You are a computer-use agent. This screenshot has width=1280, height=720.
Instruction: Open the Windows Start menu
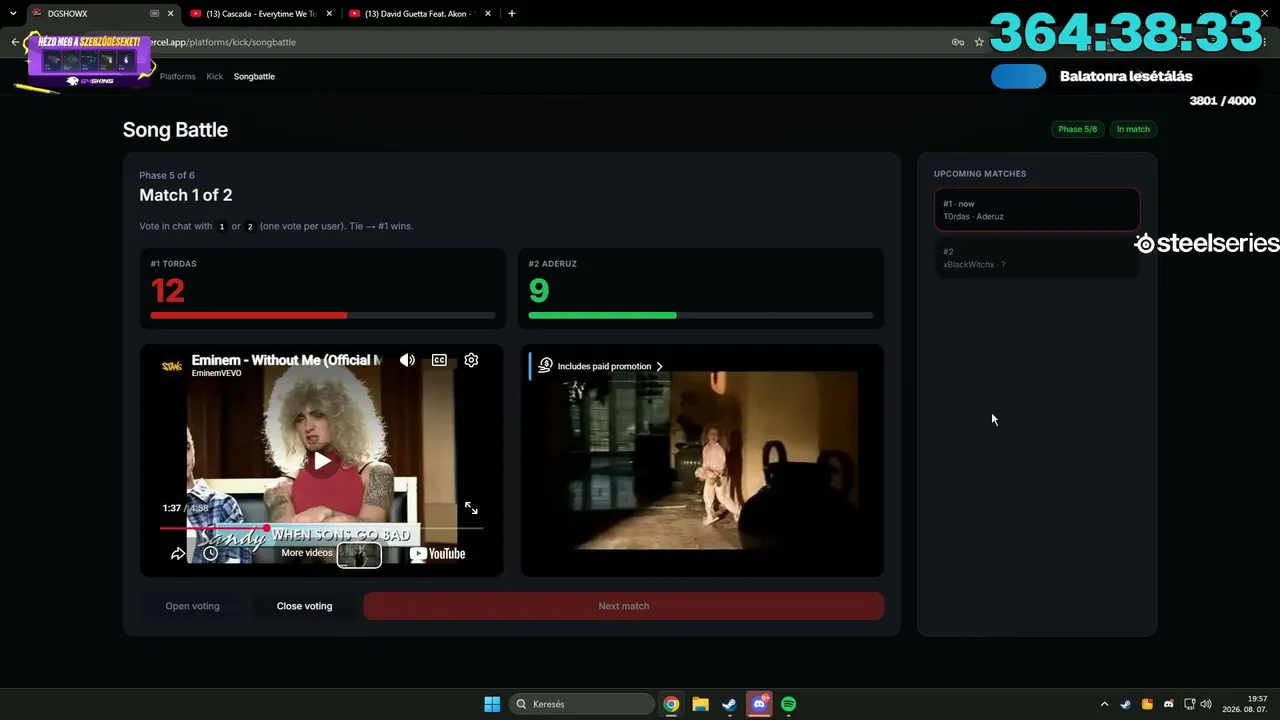click(492, 704)
